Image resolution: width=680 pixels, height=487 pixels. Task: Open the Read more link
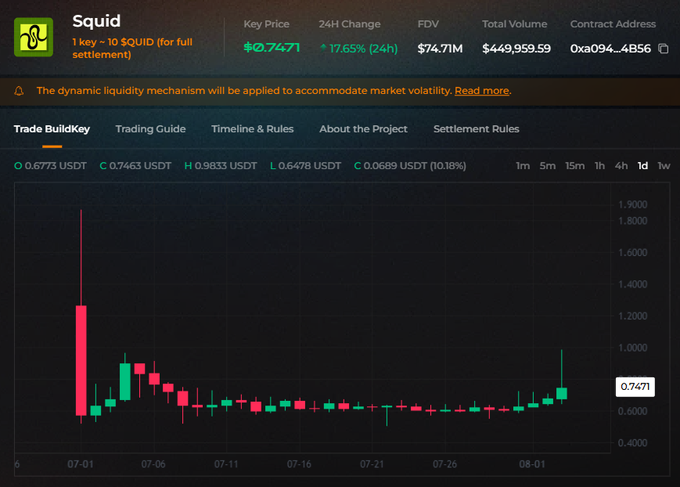coord(482,91)
